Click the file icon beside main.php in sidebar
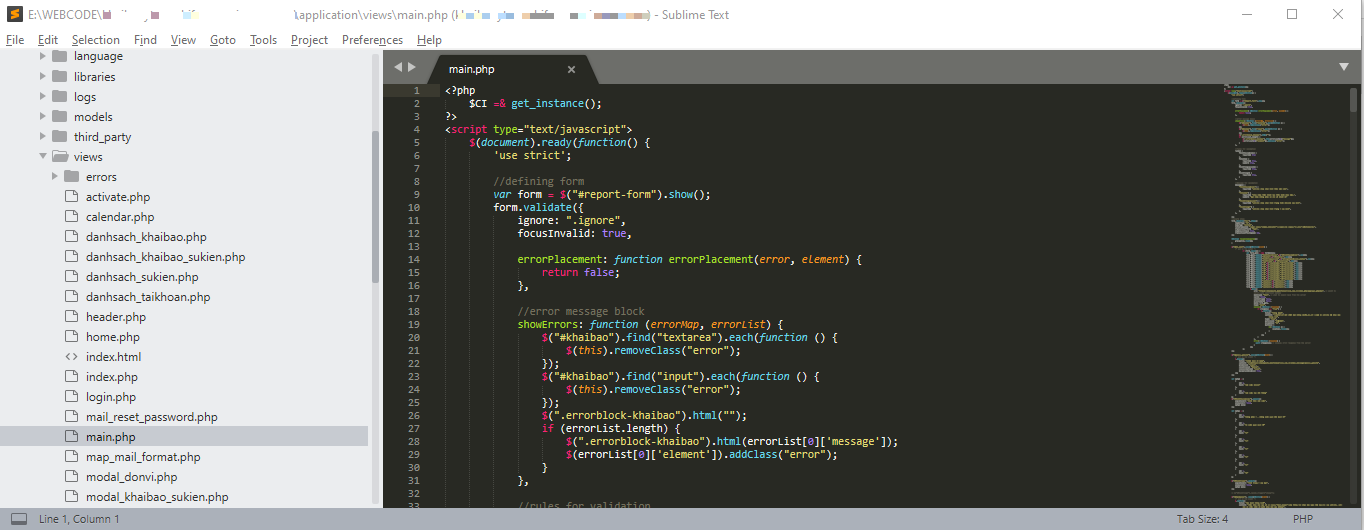1364x530 pixels. pyautogui.click(x=71, y=437)
